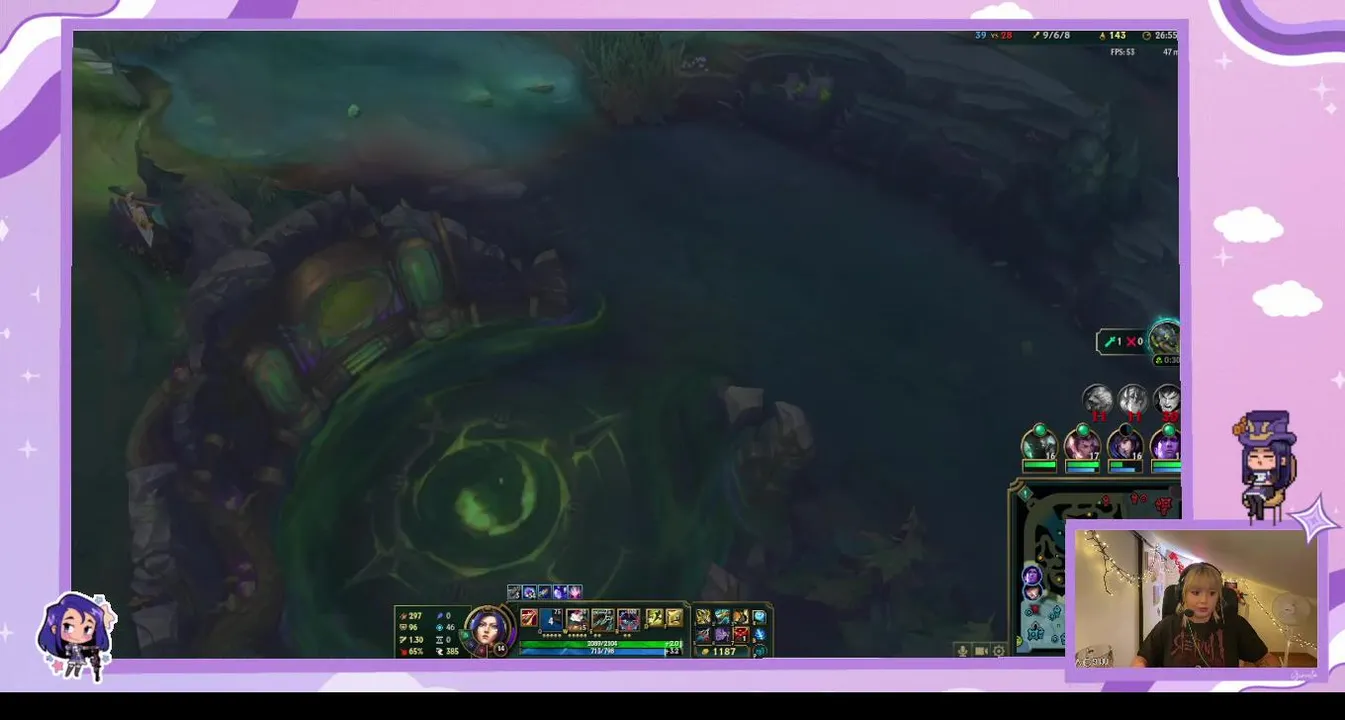Use the blue orb trinket item
Viewport: 1345px width, 720px height.
(759, 616)
